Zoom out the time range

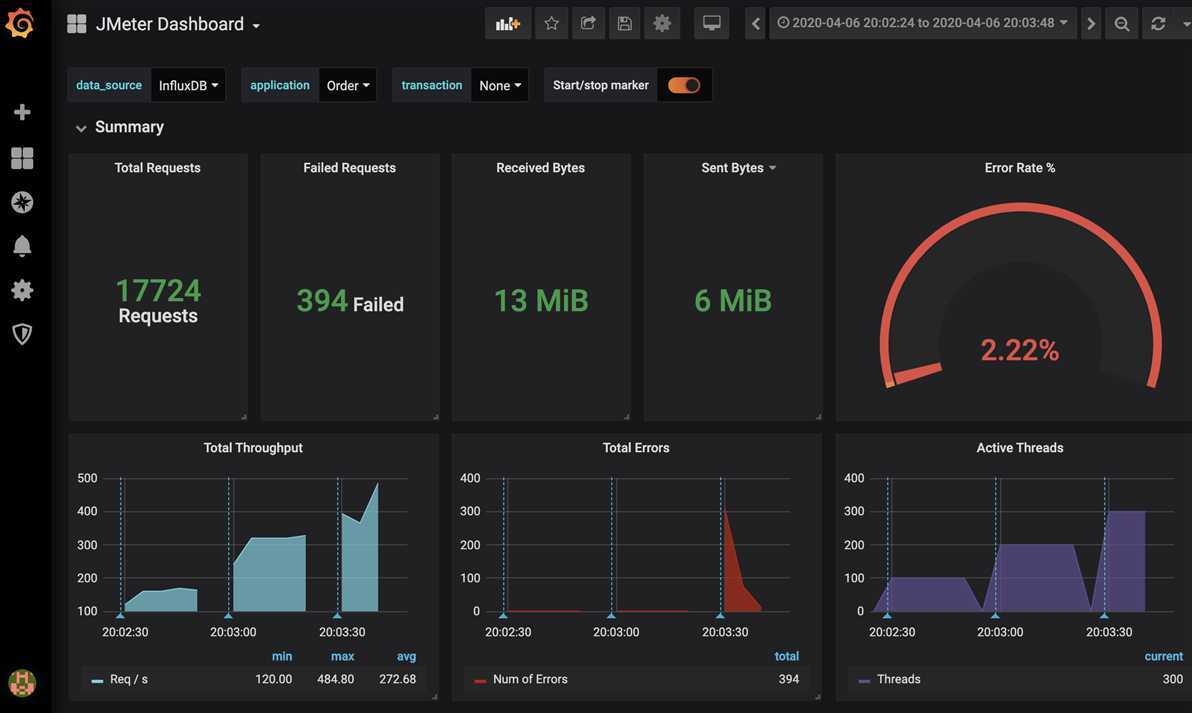click(x=1121, y=24)
